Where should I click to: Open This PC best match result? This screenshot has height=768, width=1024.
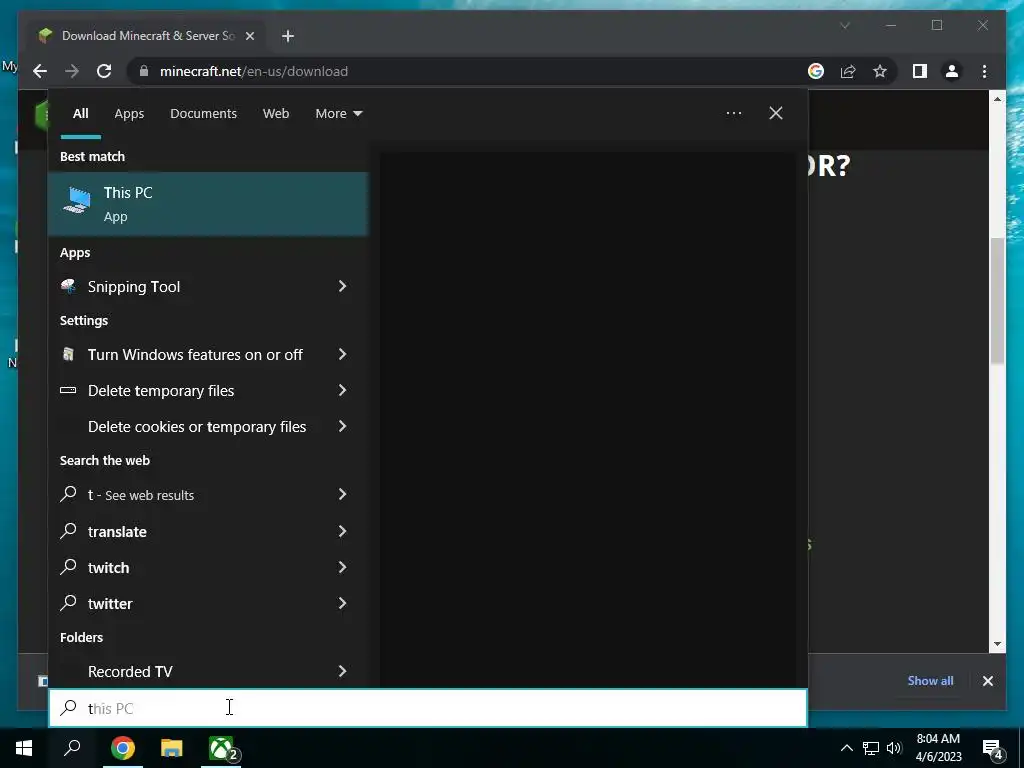click(x=208, y=204)
